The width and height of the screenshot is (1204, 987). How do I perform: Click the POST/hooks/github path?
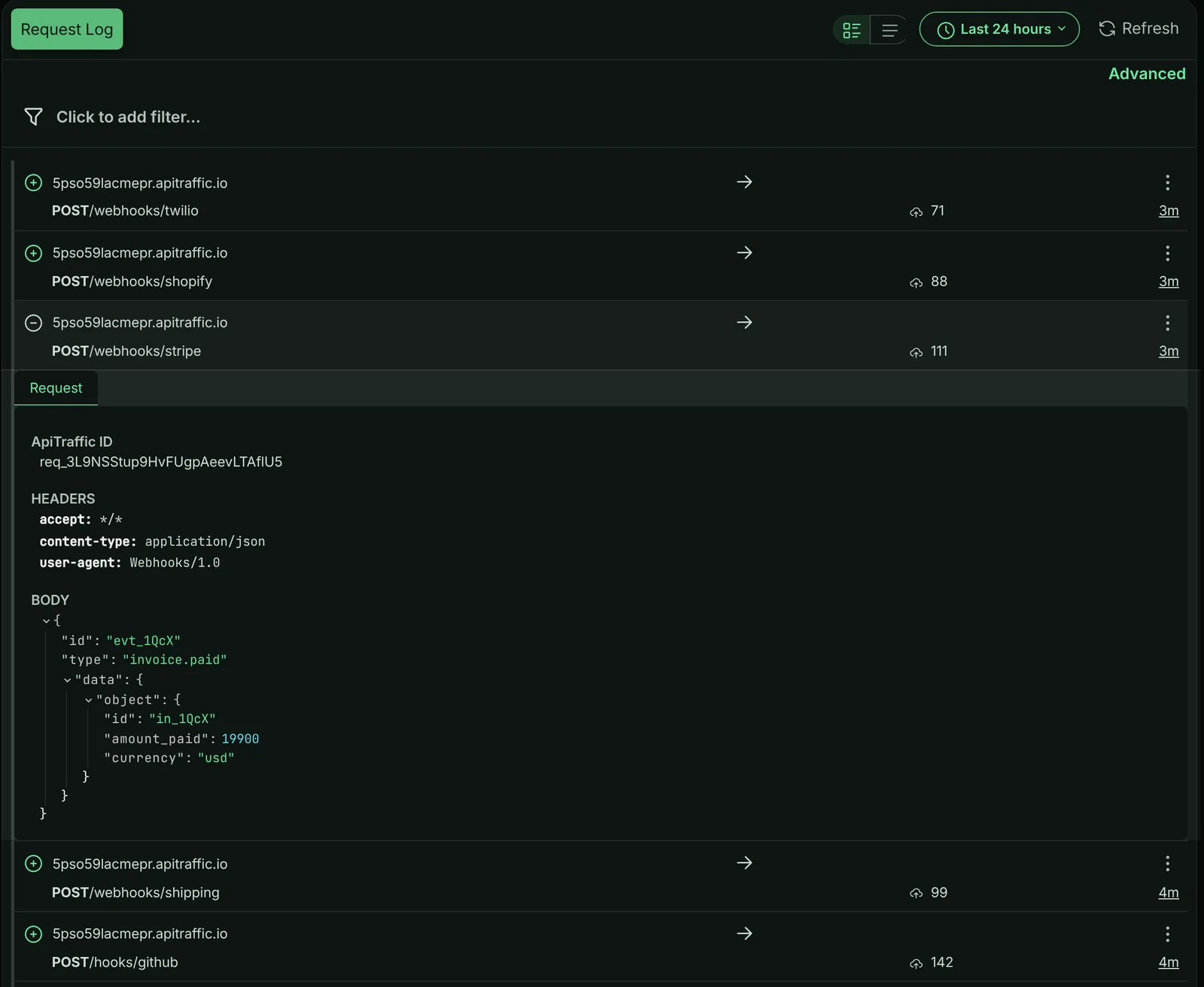115,962
